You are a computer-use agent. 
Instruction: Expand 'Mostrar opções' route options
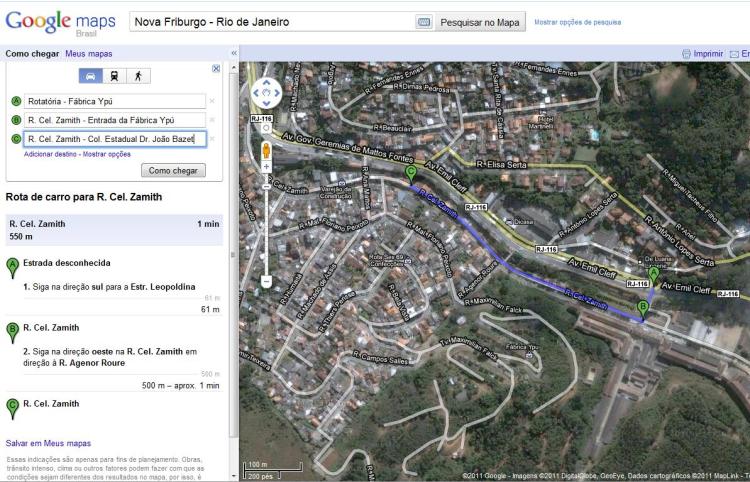click(107, 154)
